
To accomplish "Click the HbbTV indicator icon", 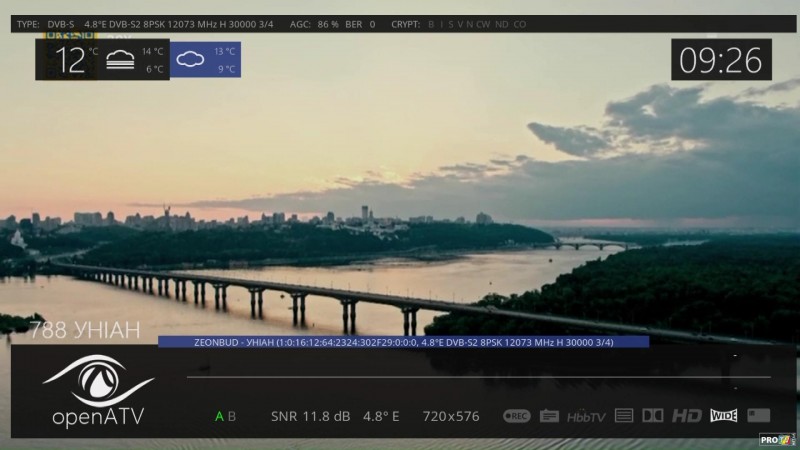I will pyautogui.click(x=586, y=416).
